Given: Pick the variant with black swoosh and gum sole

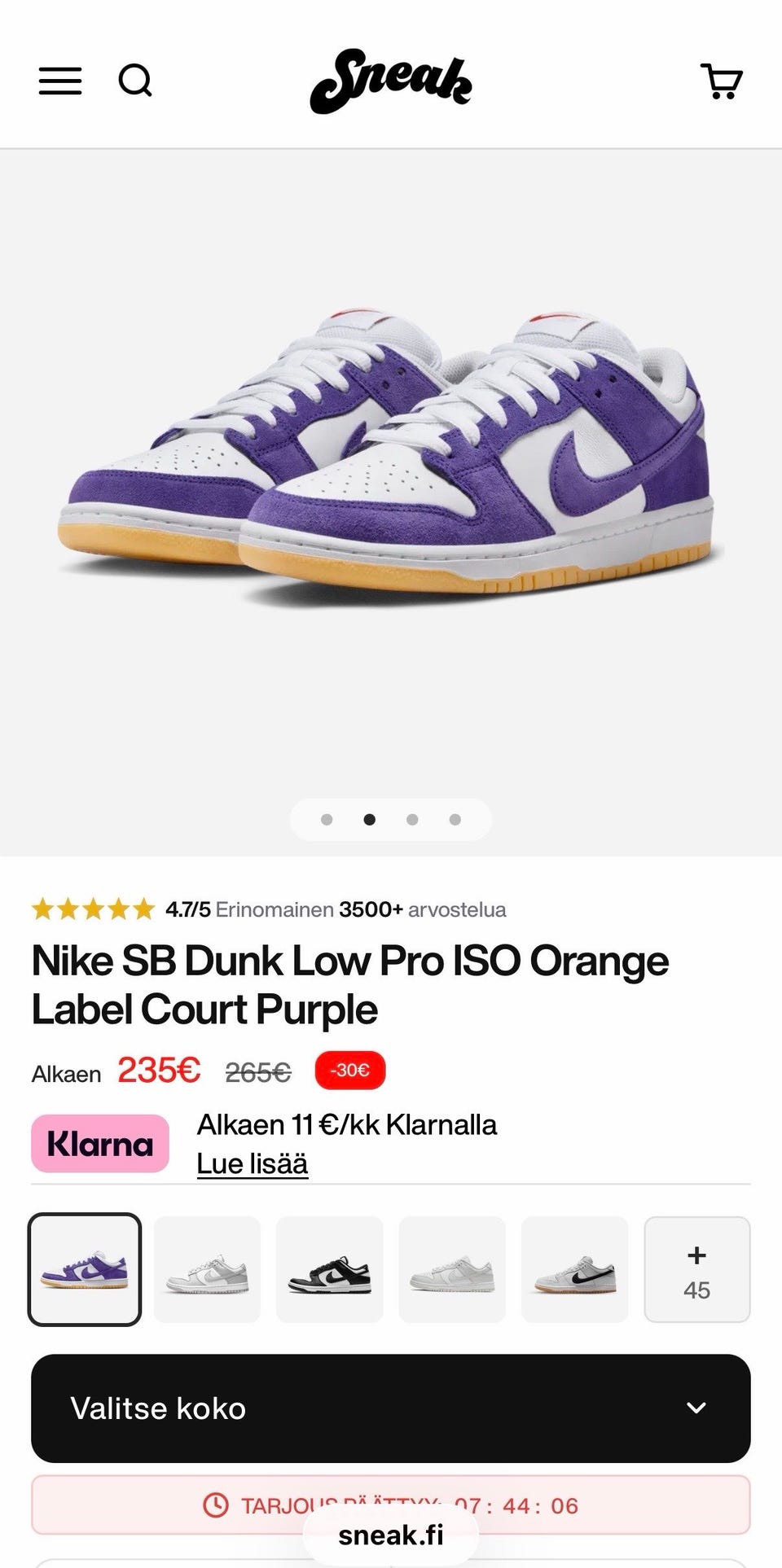Looking at the screenshot, I should [x=574, y=1269].
